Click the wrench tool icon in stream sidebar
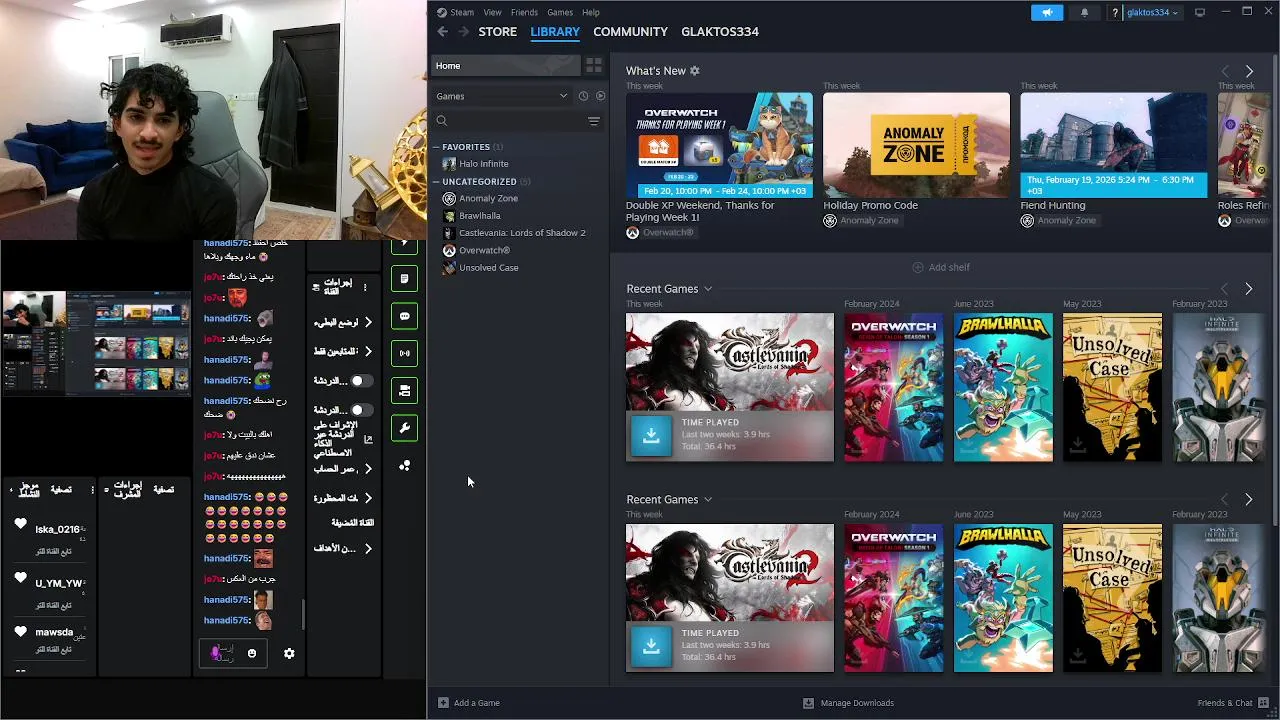This screenshot has height=720, width=1280. point(404,428)
